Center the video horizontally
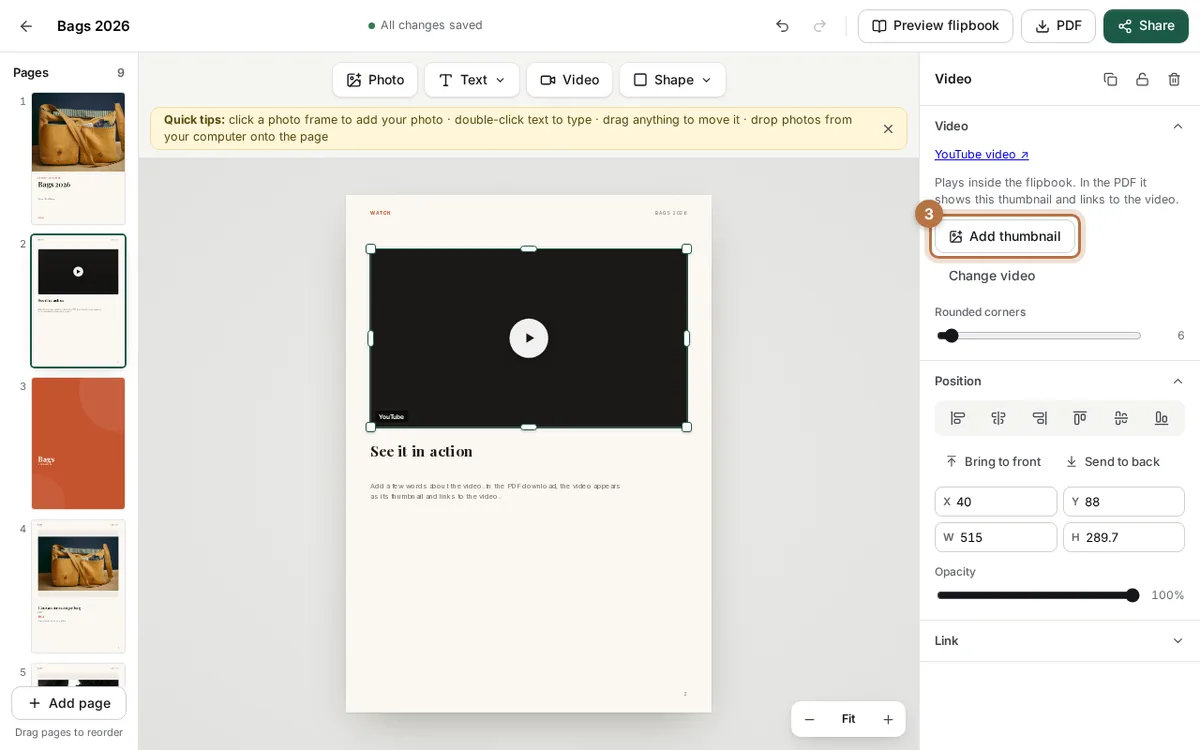This screenshot has height=750, width=1200. tap(998, 418)
